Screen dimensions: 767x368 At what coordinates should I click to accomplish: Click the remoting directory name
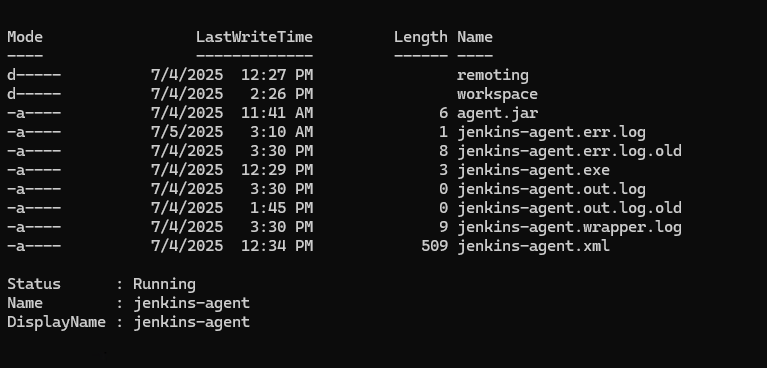[x=493, y=75]
